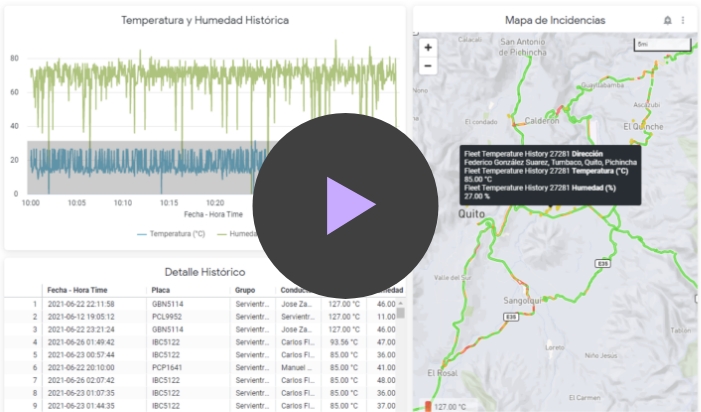The height and width of the screenshot is (412, 701).
Task: Click the E35 road shield on the east route
Action: [x=602, y=263]
